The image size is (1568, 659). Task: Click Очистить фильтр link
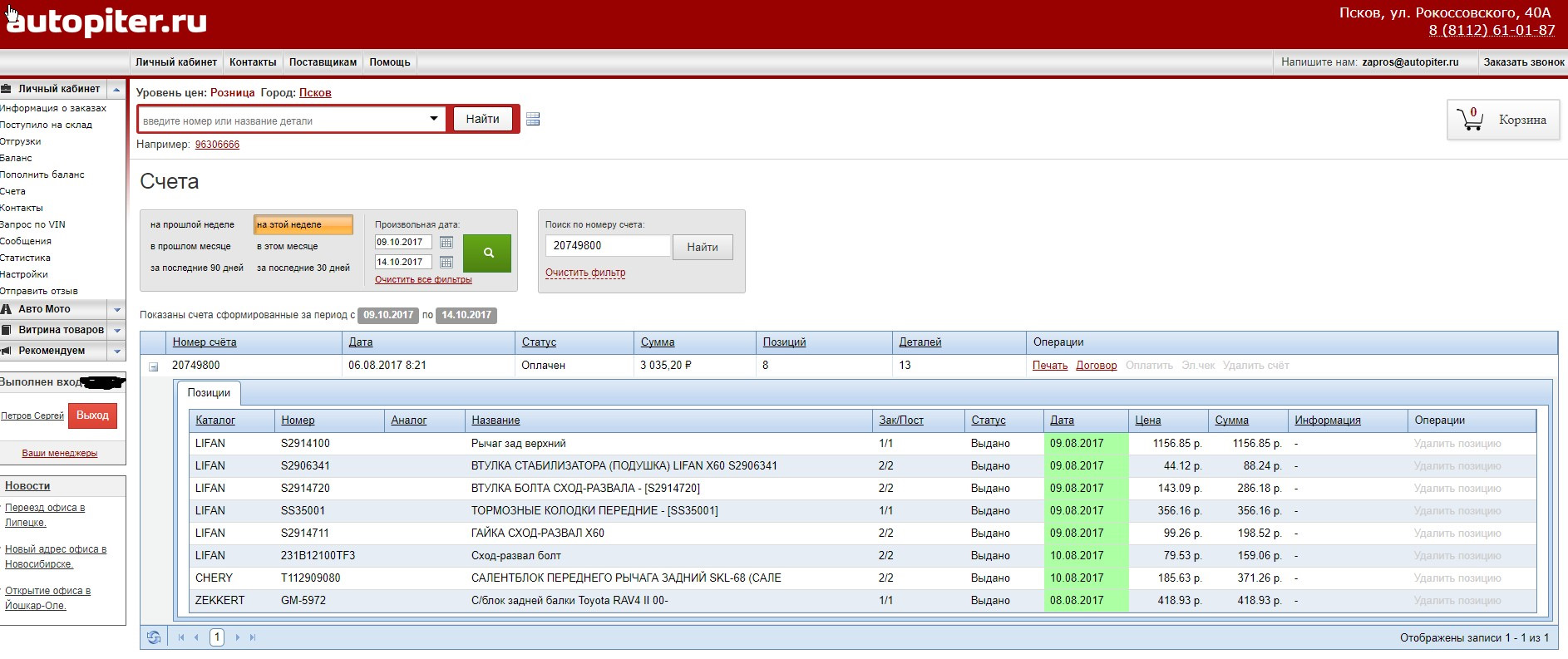pyautogui.click(x=585, y=273)
